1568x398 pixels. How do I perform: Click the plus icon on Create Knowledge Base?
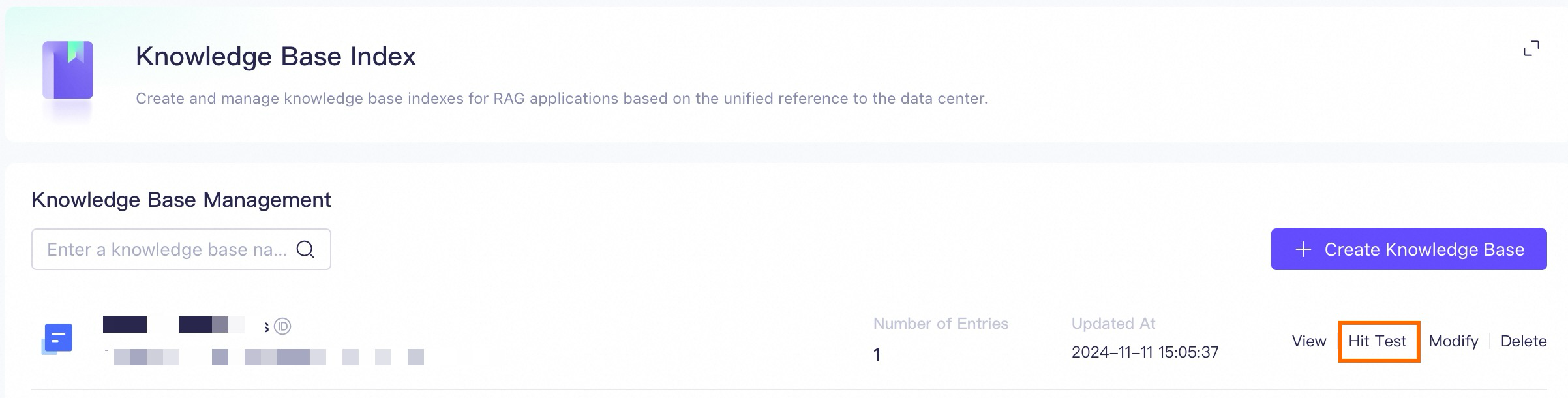tap(1303, 249)
